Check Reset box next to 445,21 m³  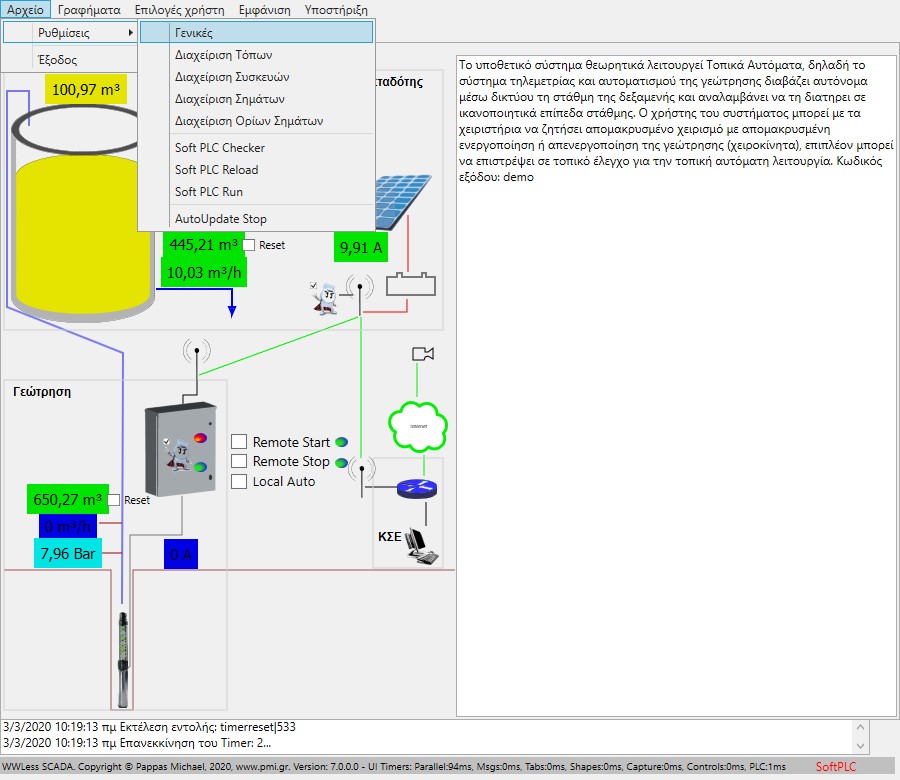[249, 245]
